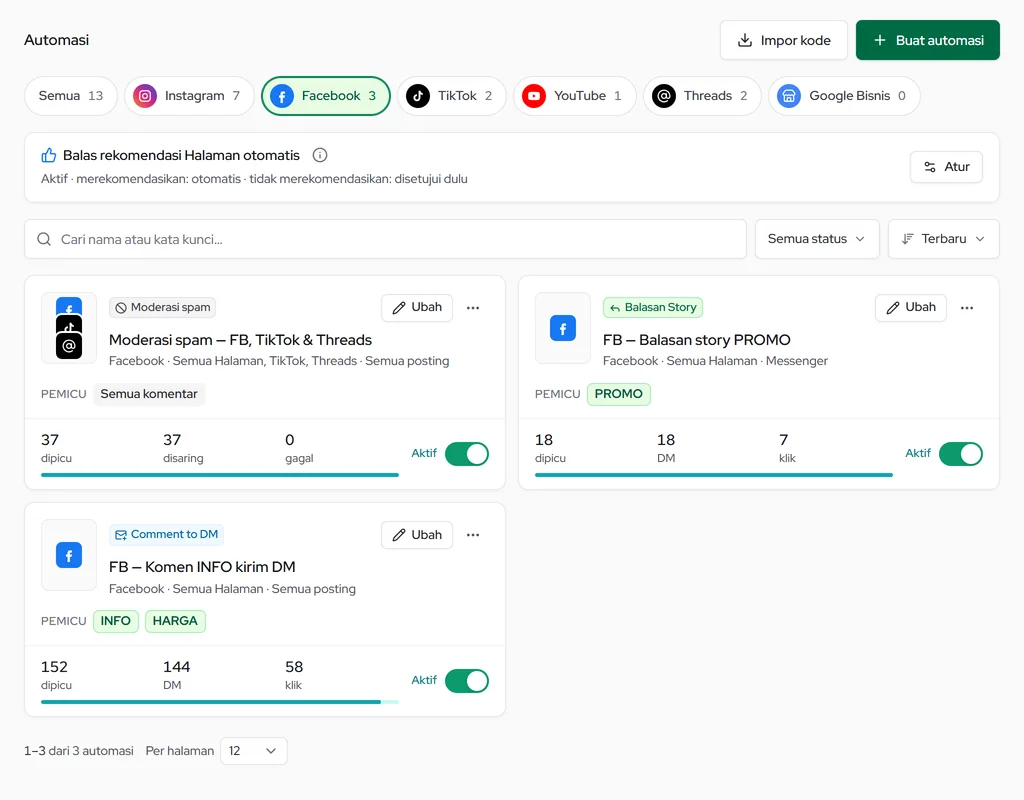The image size is (1024, 800).
Task: Open the Semua status filter dropdown
Action: (x=817, y=239)
